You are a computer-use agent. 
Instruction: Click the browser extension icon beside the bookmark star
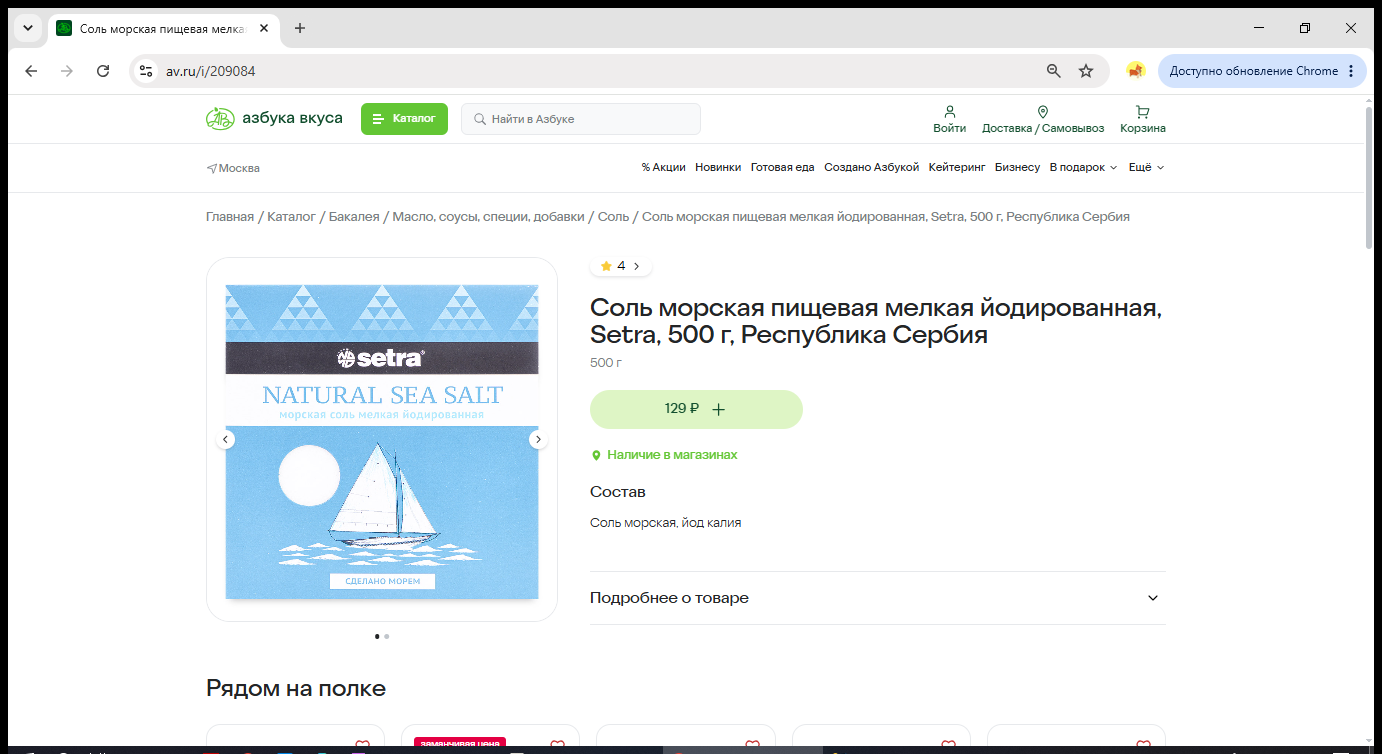tap(1135, 71)
